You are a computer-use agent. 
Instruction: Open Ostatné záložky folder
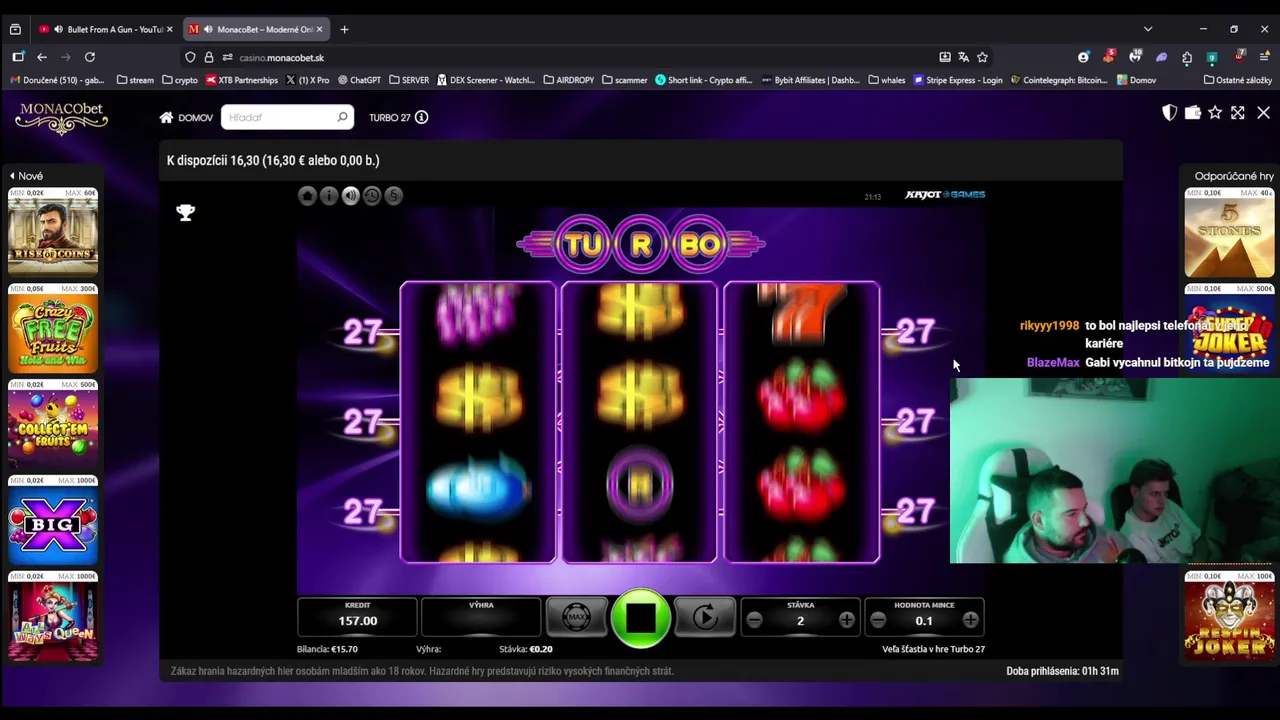(1238, 80)
